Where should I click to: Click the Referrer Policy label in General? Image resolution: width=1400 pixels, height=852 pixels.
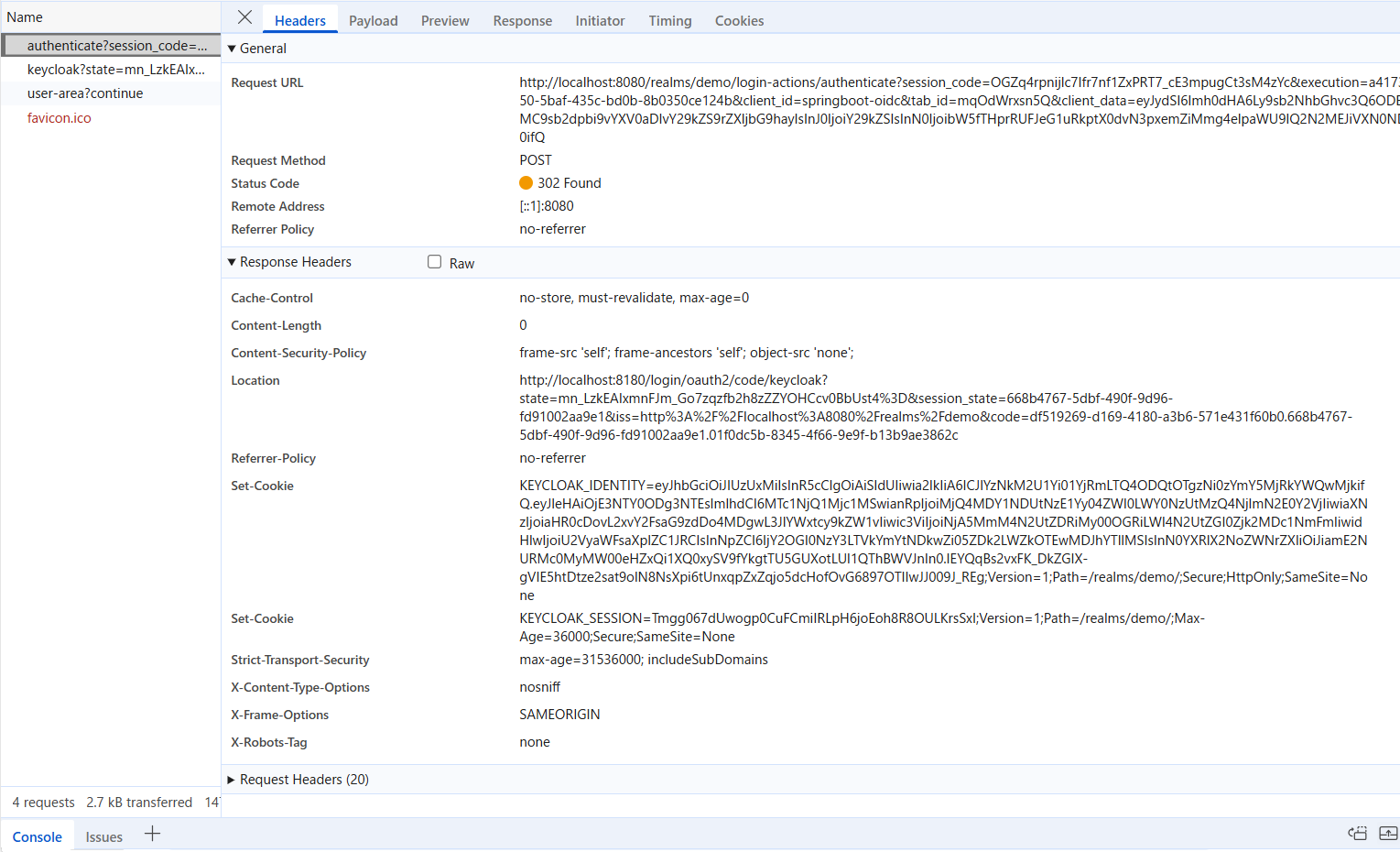click(273, 229)
